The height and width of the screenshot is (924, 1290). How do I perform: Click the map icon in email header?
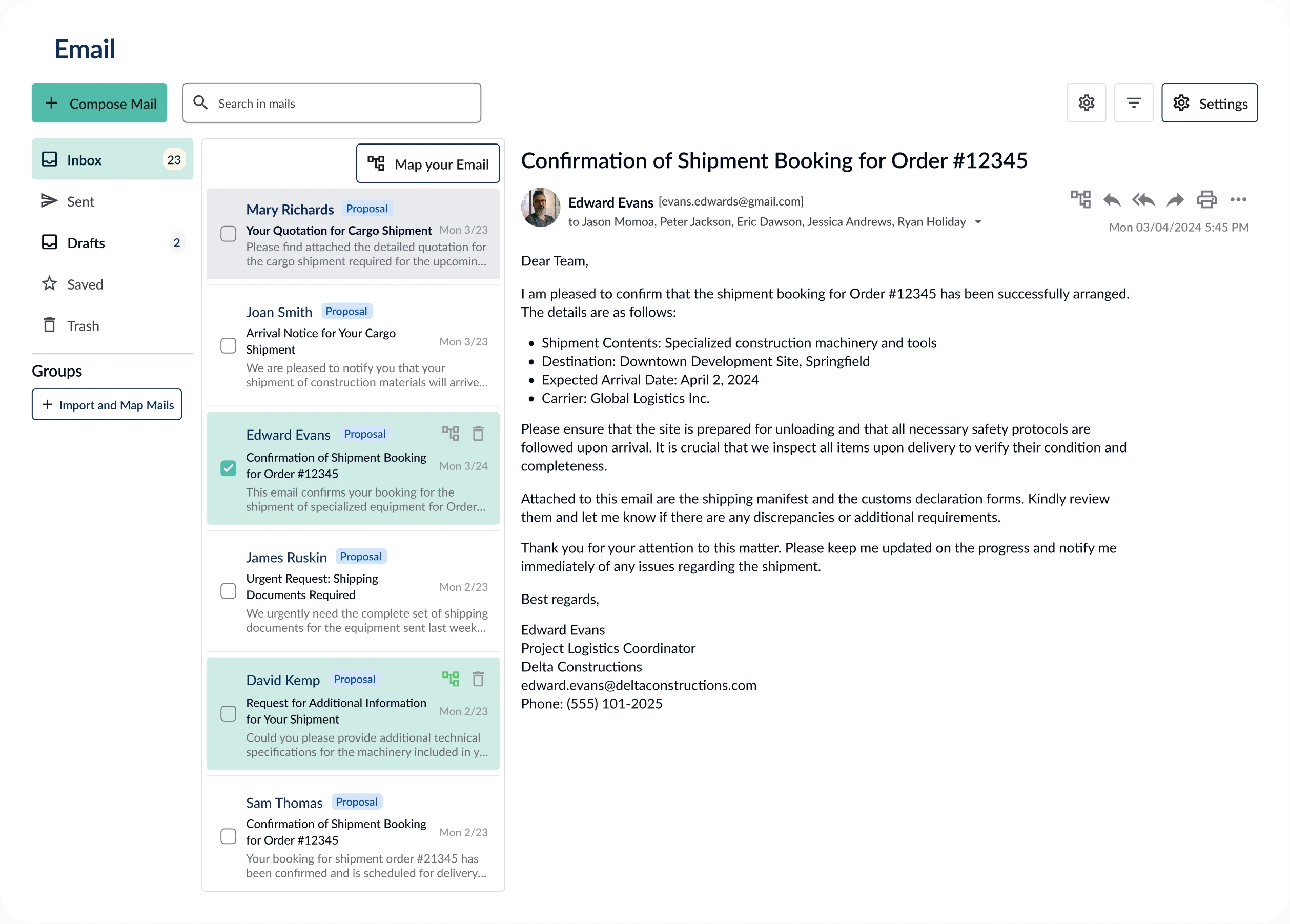pyautogui.click(x=1080, y=199)
